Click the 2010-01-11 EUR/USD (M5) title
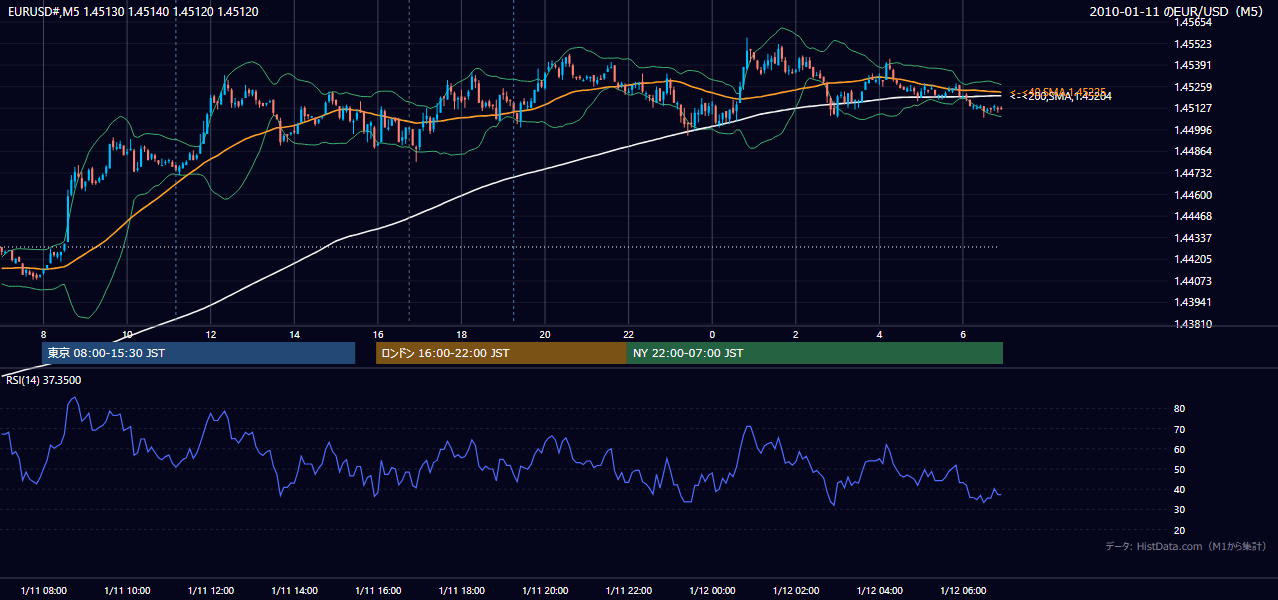 pyautogui.click(x=1177, y=12)
